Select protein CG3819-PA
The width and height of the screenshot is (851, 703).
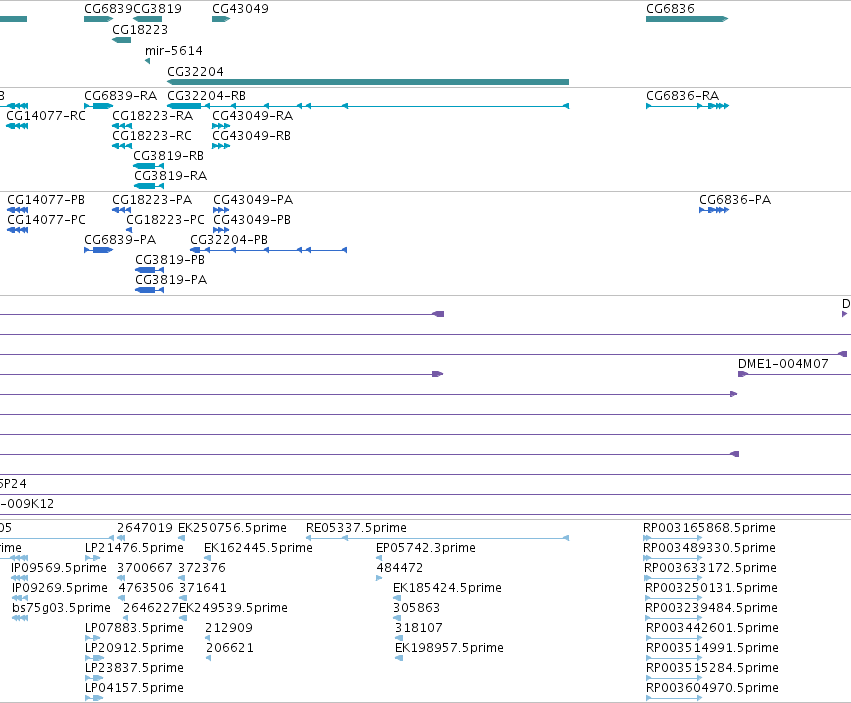(149, 290)
